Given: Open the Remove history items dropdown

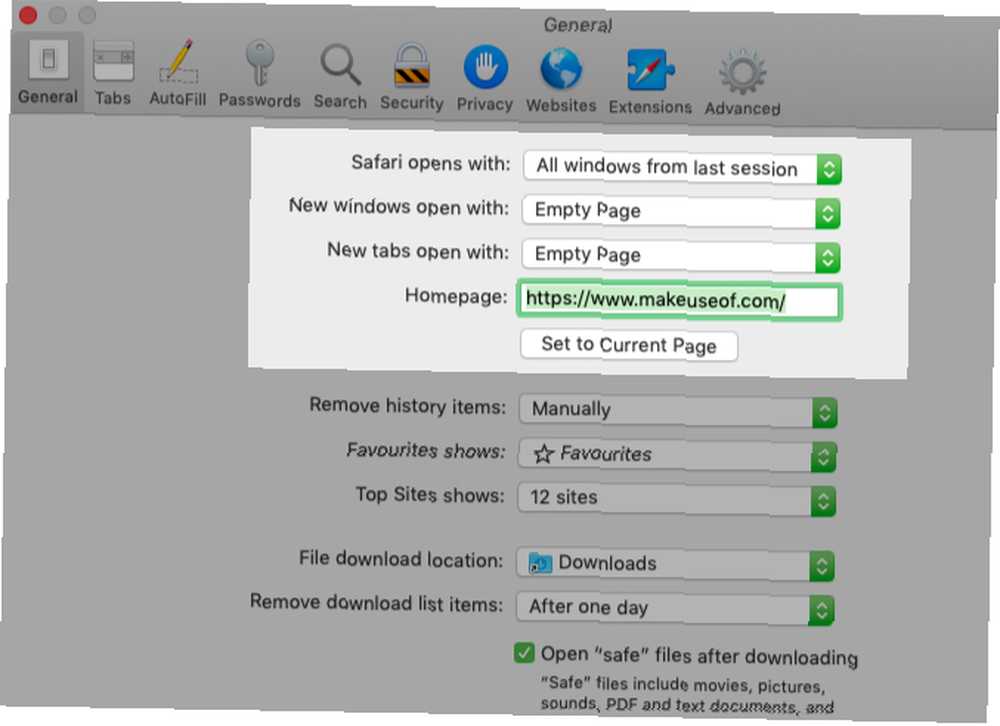Looking at the screenshot, I should (x=678, y=411).
